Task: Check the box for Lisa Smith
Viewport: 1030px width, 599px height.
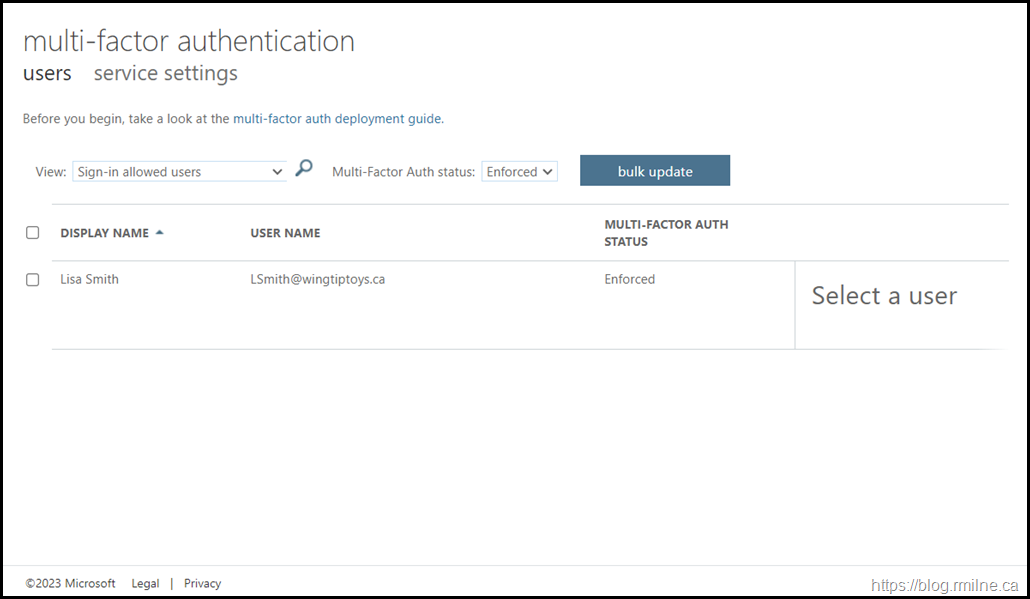Action: (32, 280)
